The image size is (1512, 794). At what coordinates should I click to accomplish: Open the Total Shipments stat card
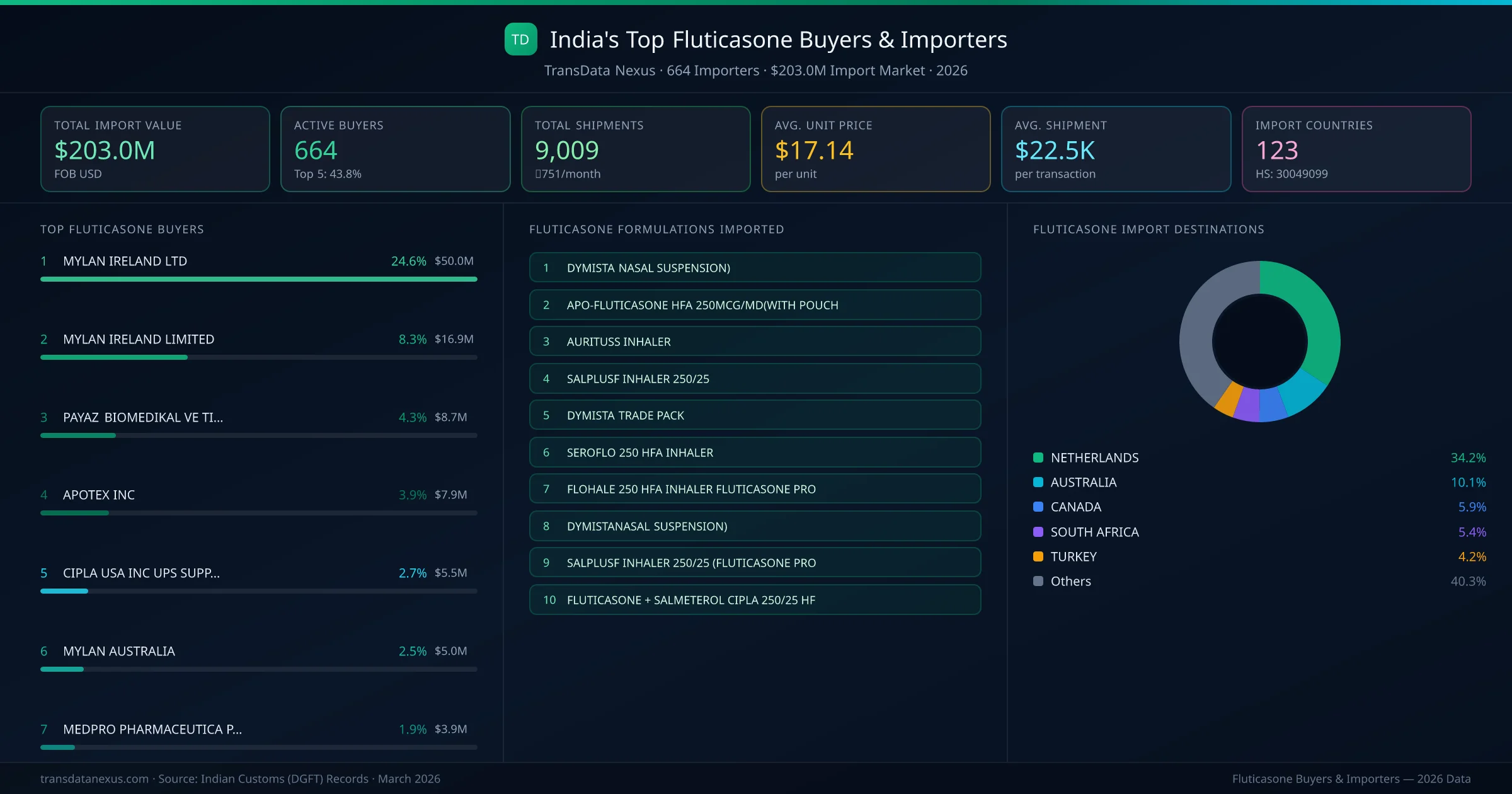tap(635, 149)
